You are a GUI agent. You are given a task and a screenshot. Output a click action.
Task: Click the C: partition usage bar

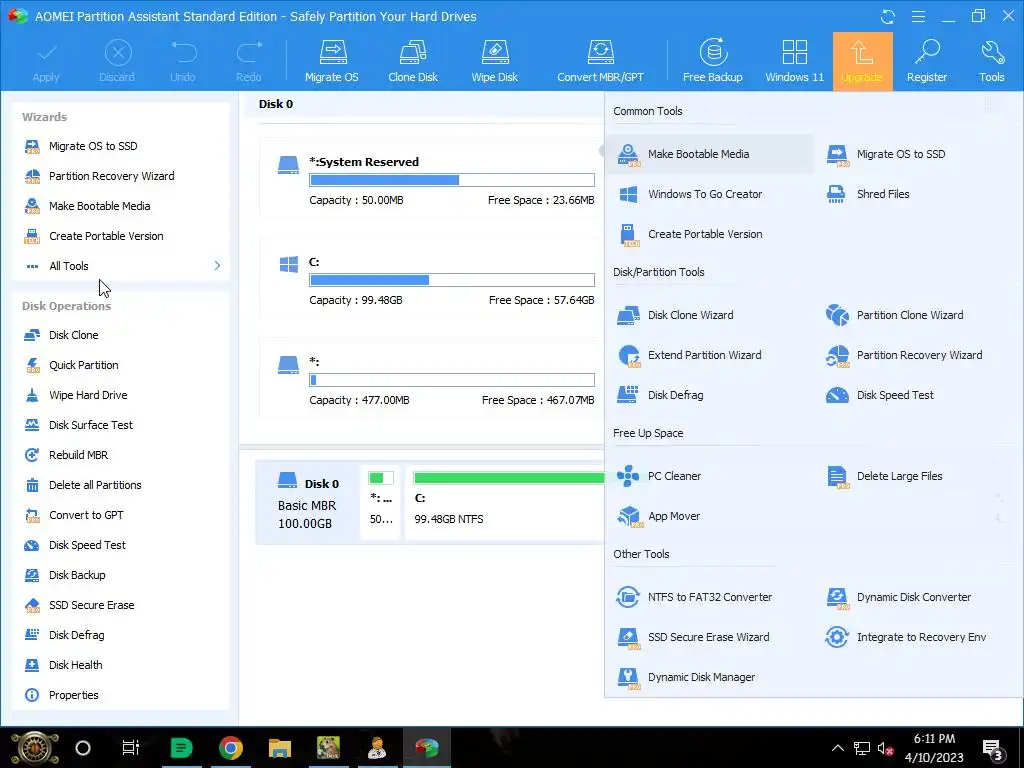[x=452, y=280]
